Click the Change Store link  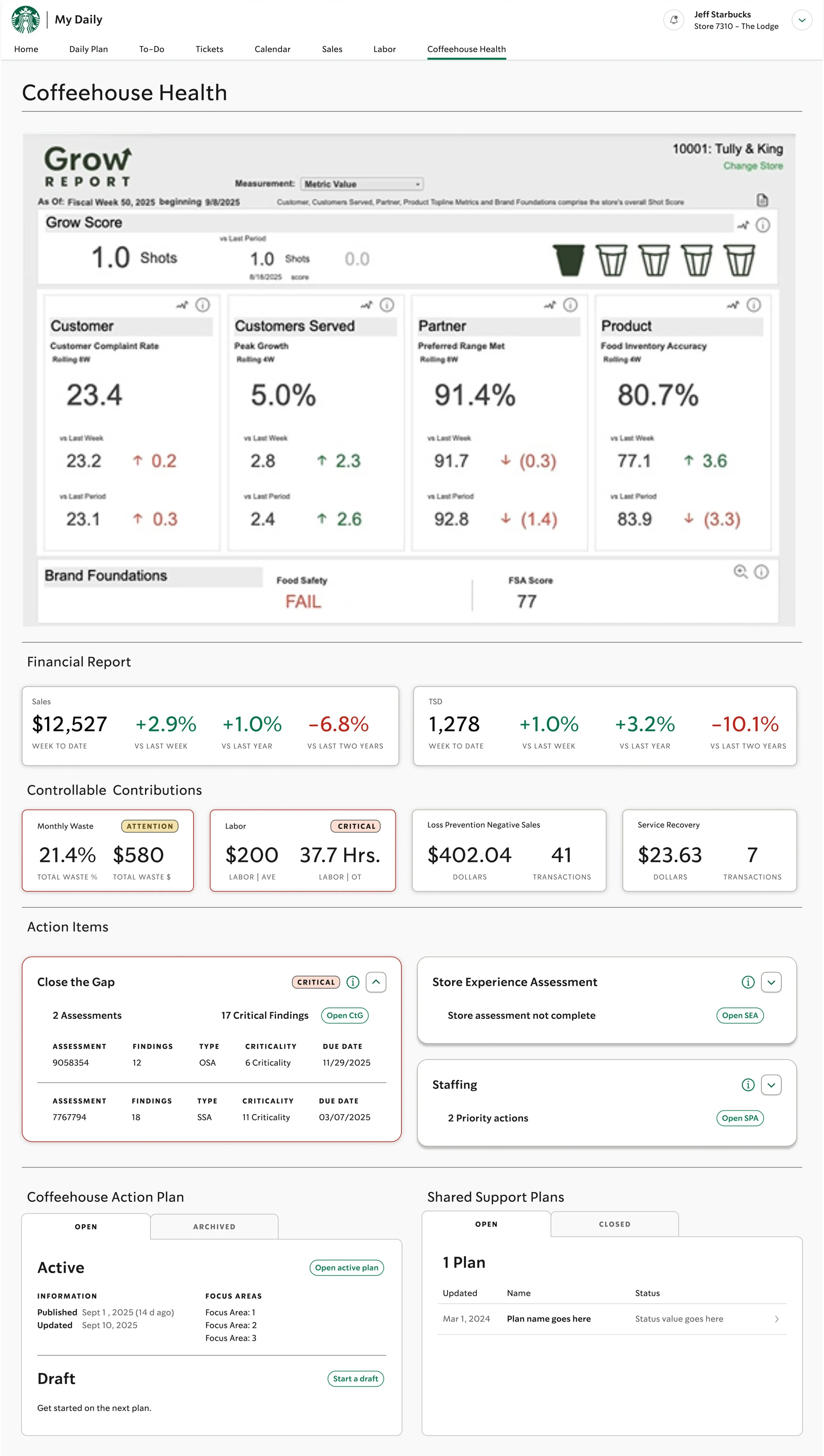(753, 166)
